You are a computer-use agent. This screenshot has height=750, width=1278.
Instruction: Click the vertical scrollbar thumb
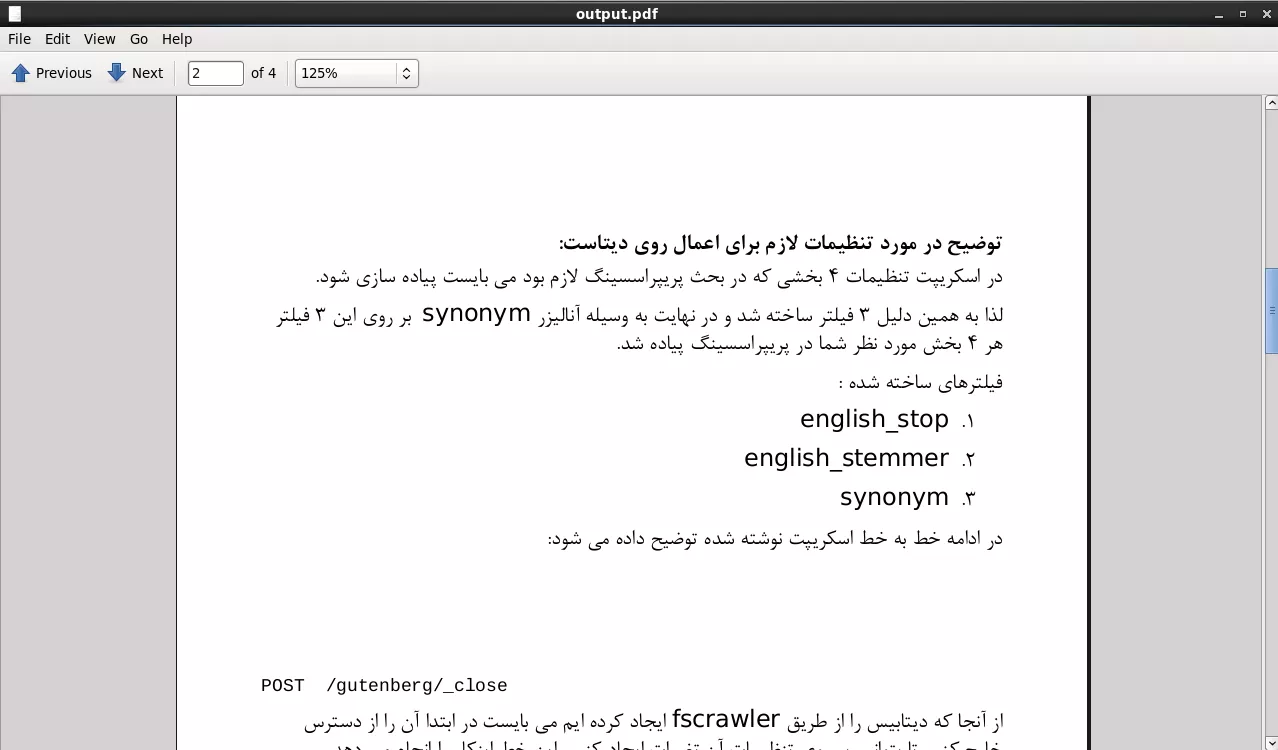pos(1271,310)
